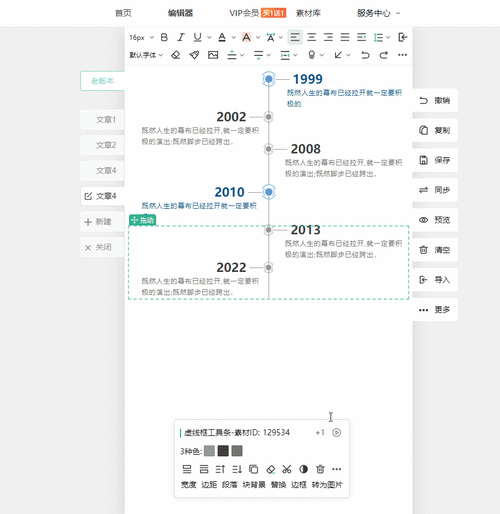
Task: Open 编辑器 in top navigation
Action: coord(180,13)
